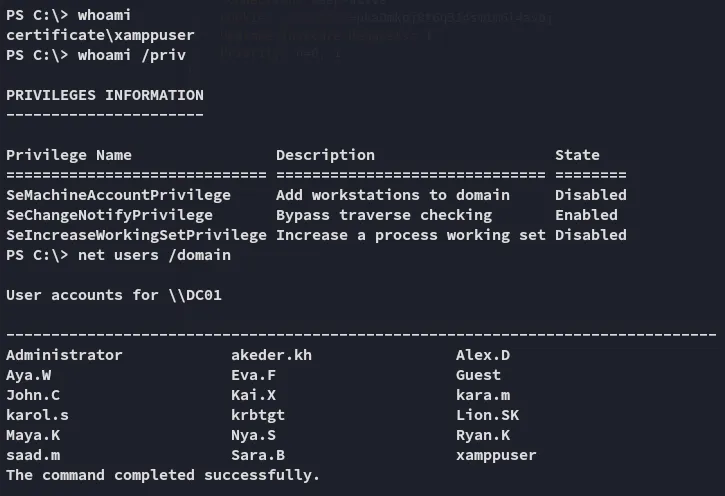The image size is (725, 496).
Task: Select the SeChangeNotifyPrivilege entry
Action: (x=109, y=215)
